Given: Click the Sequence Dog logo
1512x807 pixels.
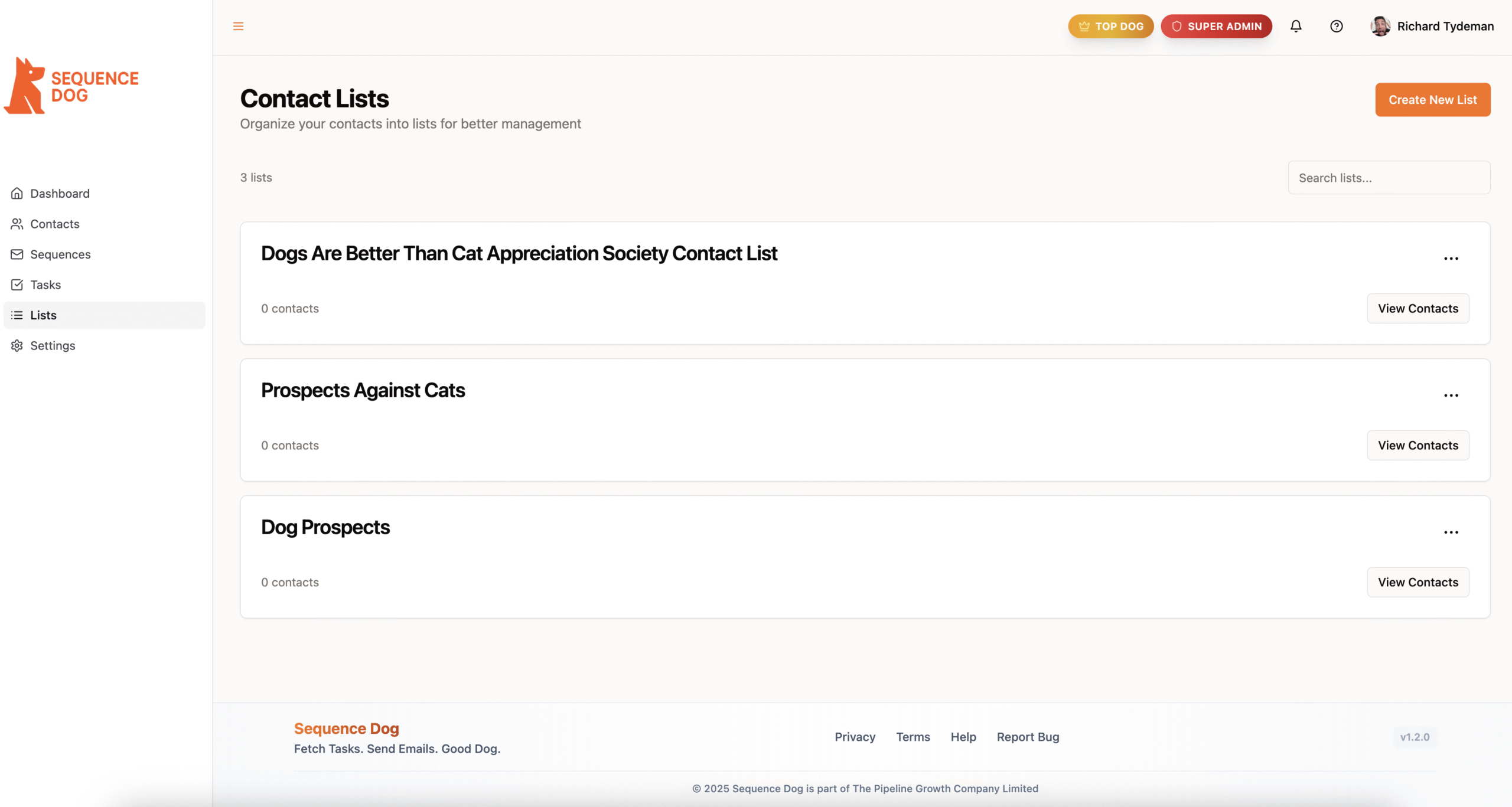Looking at the screenshot, I should (71, 86).
